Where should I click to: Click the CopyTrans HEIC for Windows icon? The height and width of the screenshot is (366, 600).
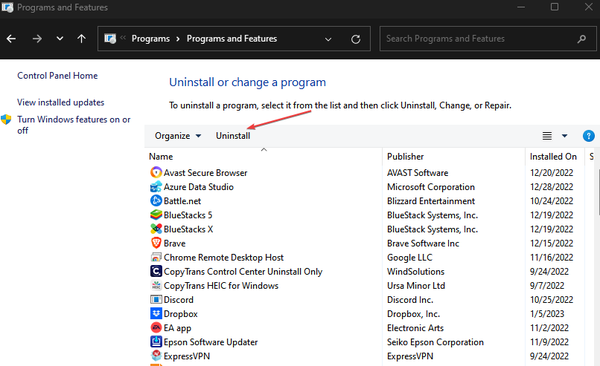156,286
